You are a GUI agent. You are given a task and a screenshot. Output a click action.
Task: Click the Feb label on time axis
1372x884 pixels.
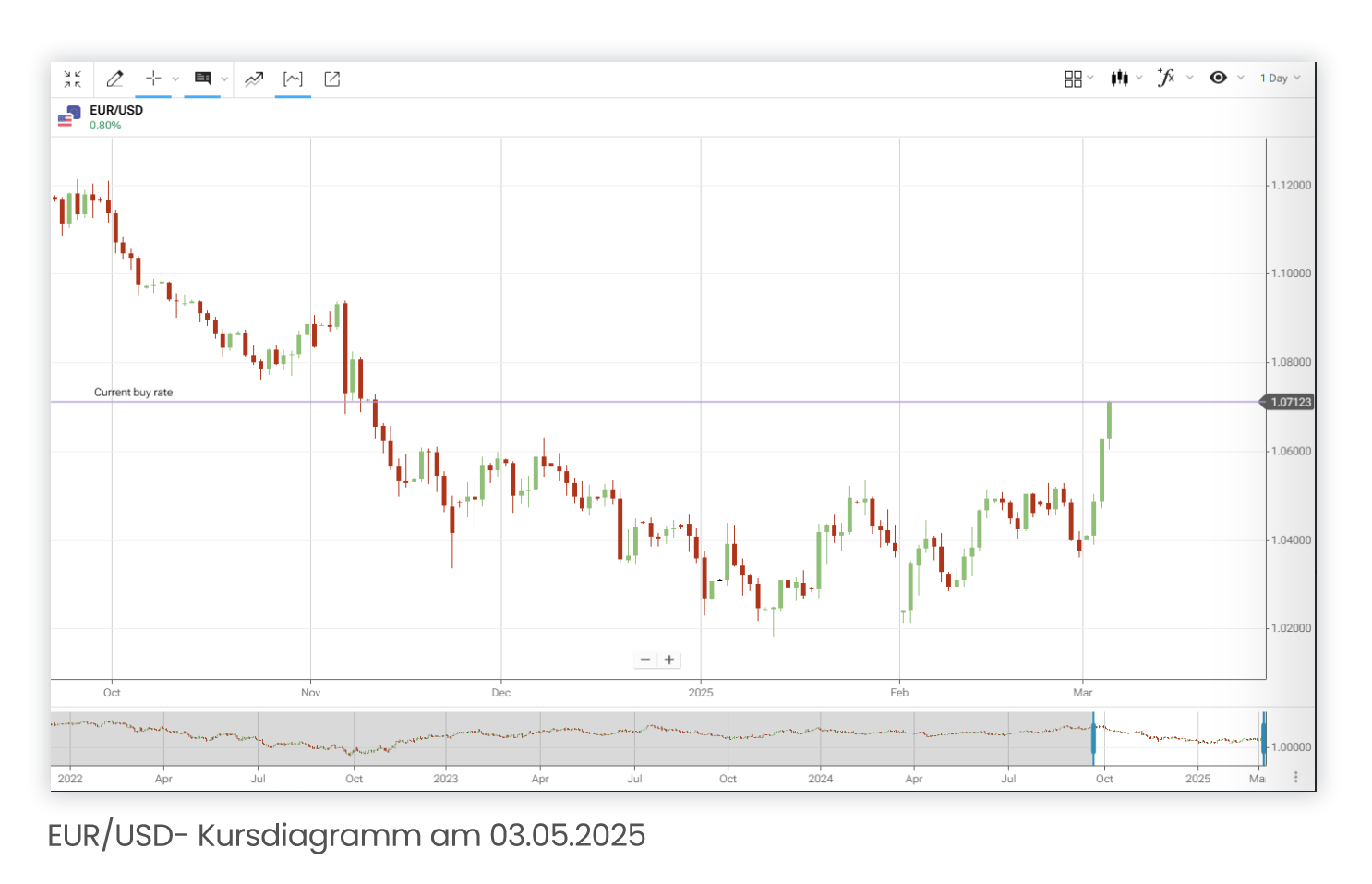coord(899,693)
